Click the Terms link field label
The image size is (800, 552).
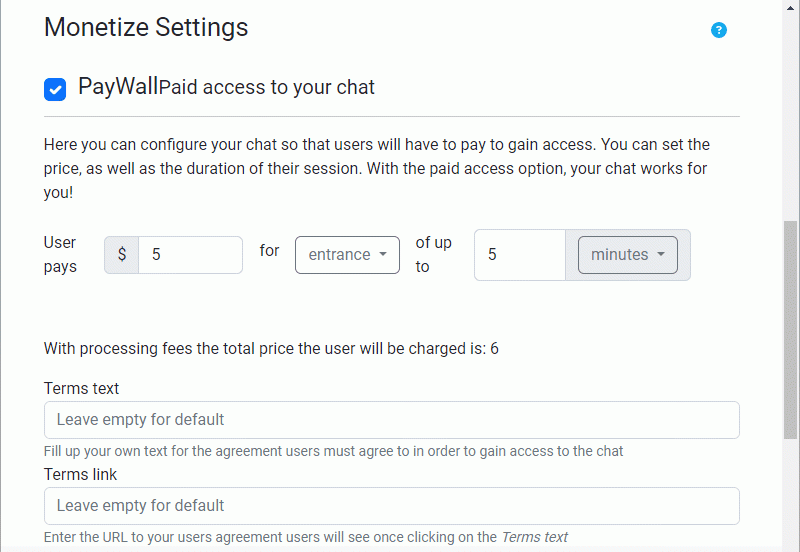point(80,474)
